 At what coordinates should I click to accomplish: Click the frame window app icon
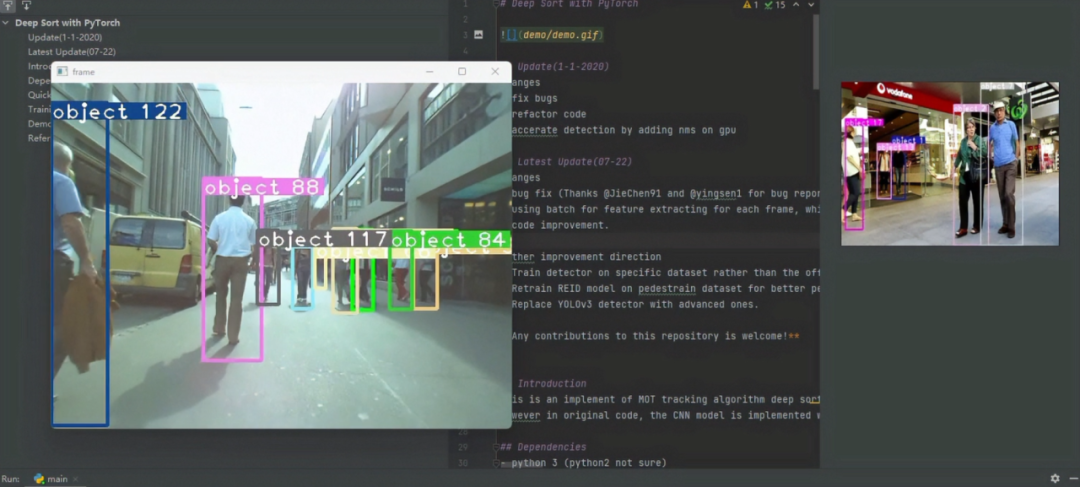point(63,72)
